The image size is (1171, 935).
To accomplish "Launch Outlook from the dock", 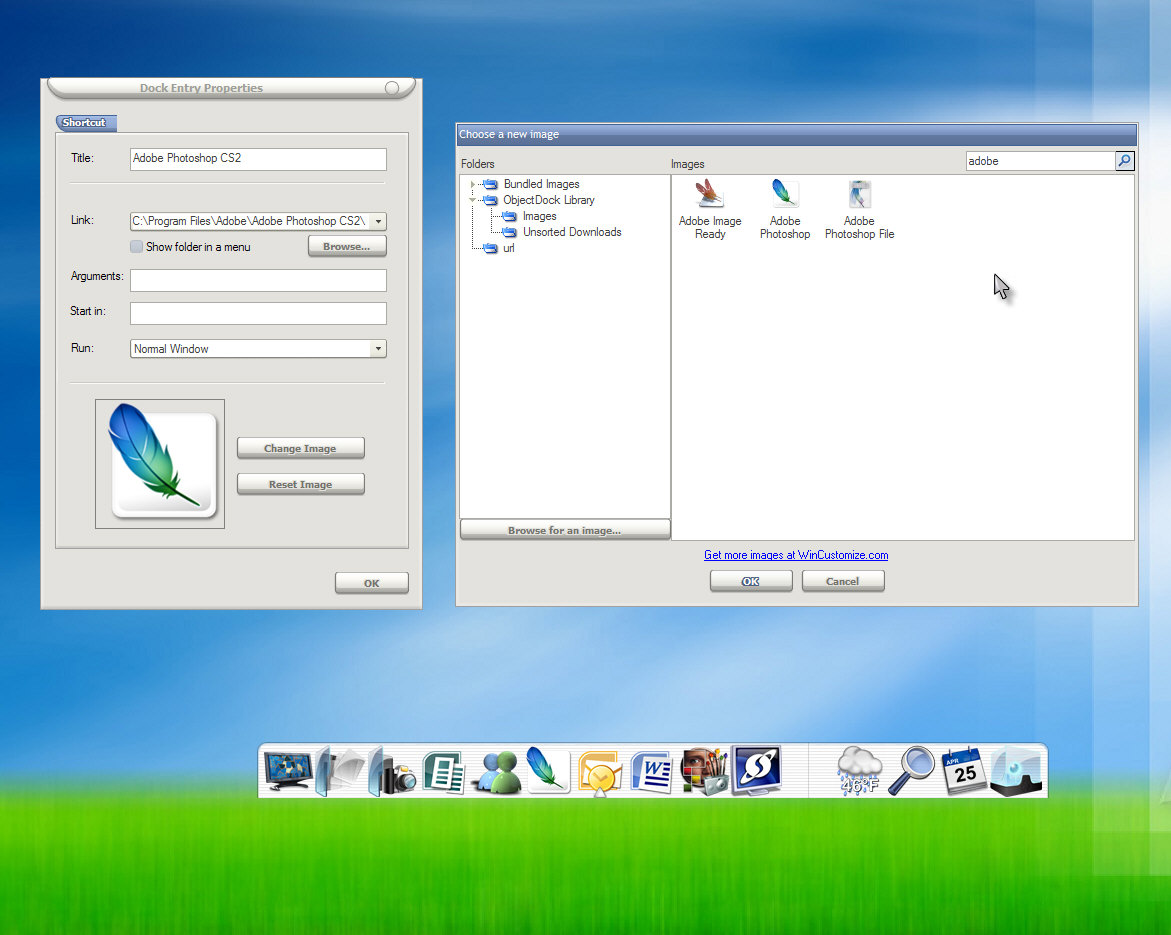I will click(600, 772).
